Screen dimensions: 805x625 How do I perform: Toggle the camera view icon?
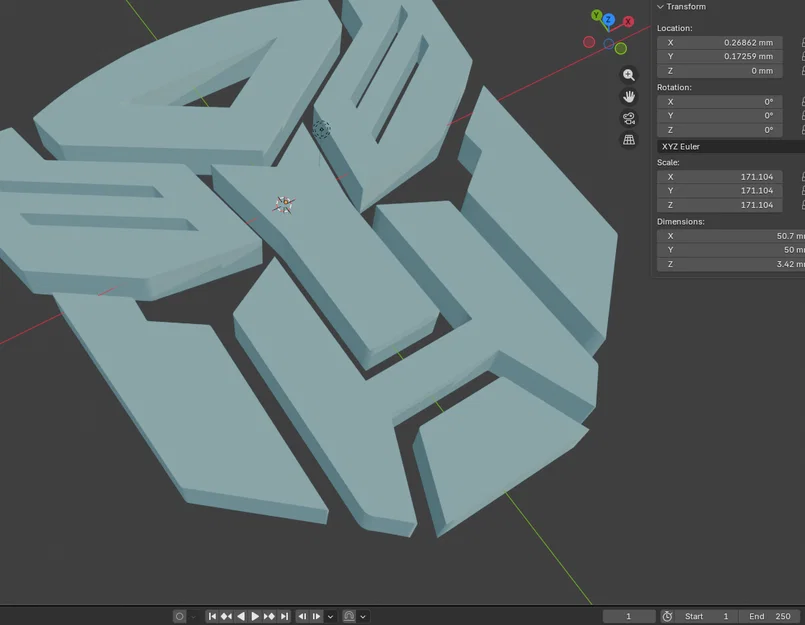[x=628, y=118]
